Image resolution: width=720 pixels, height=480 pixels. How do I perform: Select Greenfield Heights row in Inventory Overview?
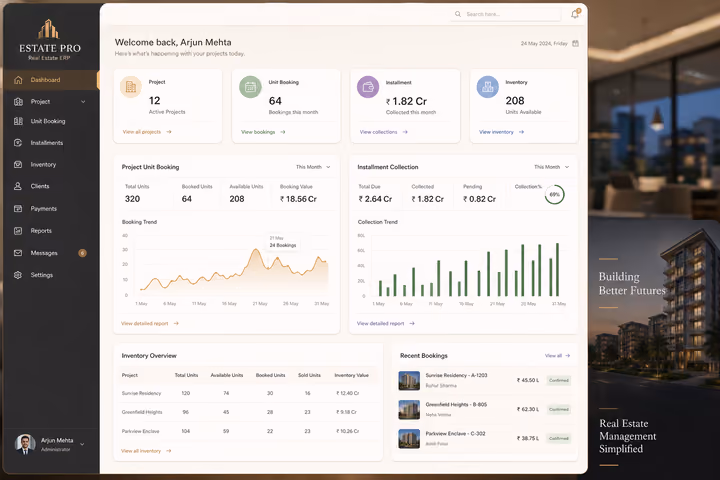(x=248, y=412)
